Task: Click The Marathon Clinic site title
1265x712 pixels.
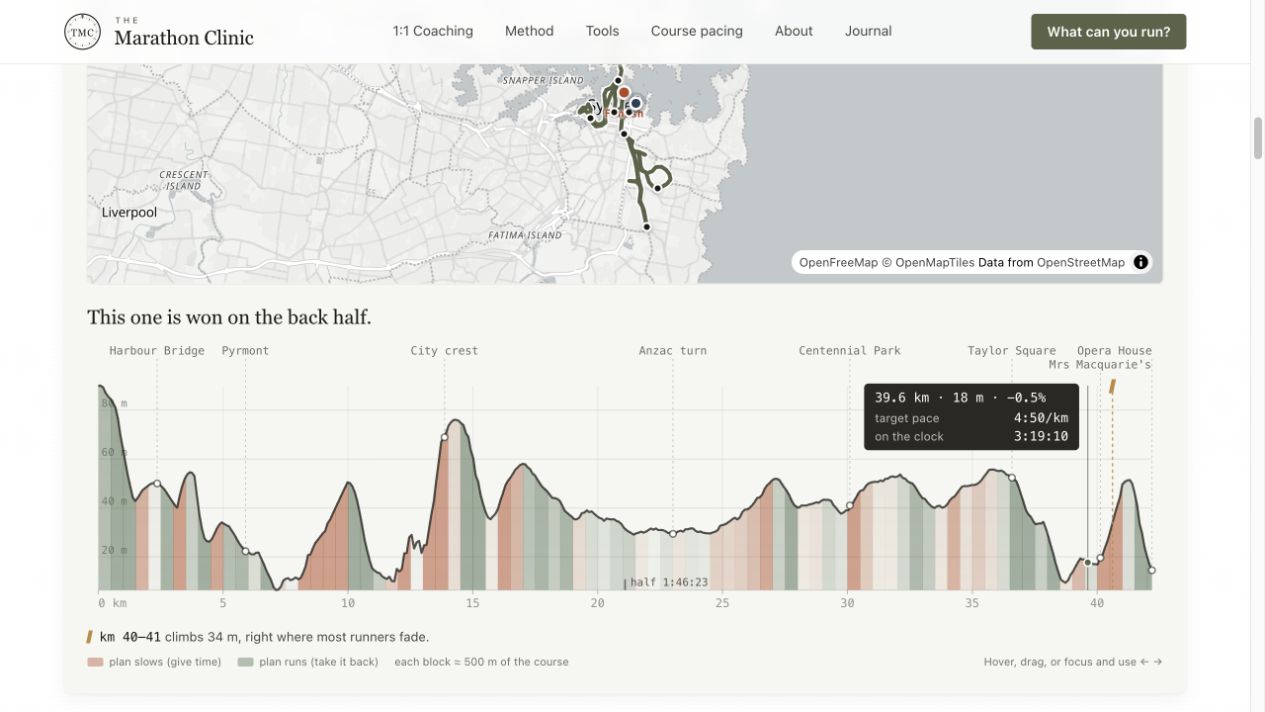Action: [x=184, y=32]
